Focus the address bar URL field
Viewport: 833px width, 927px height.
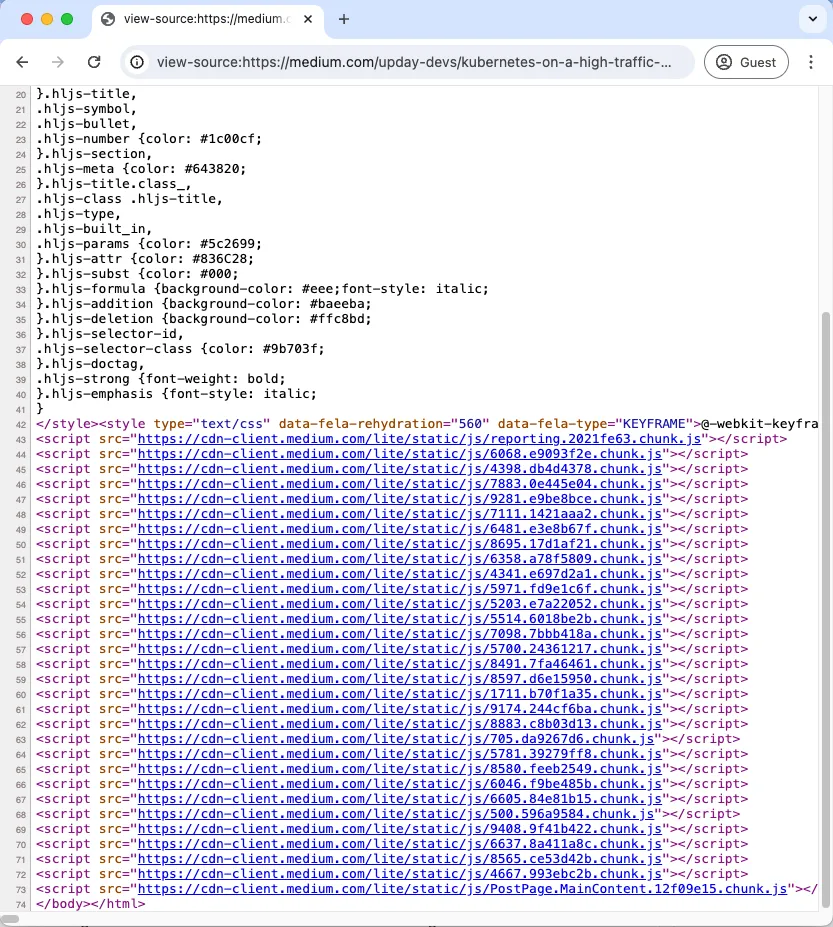coord(414,62)
